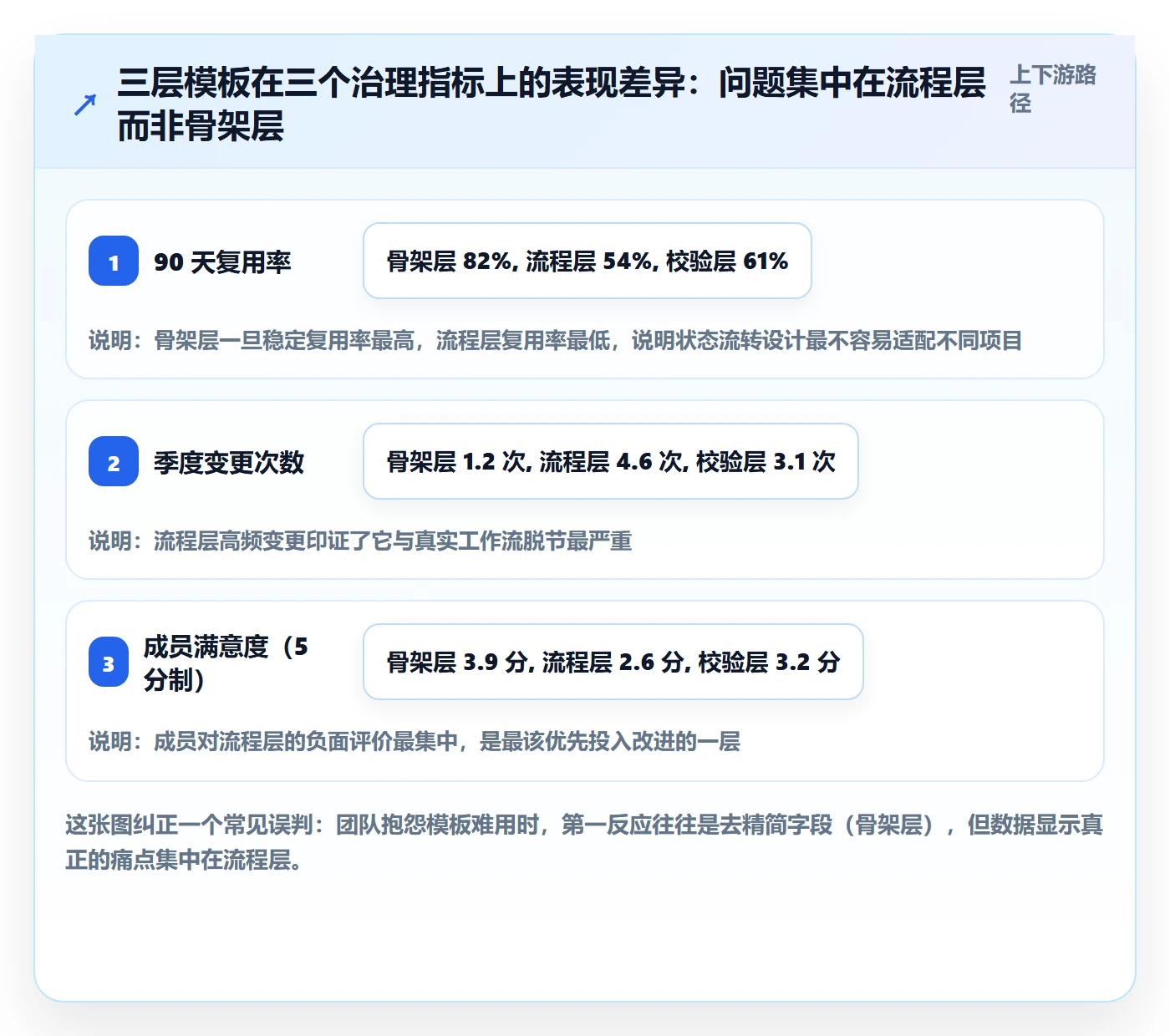Click the note 说明：流程层高频变更印证了它与真实工作流脱节最严重

[x=360, y=541]
